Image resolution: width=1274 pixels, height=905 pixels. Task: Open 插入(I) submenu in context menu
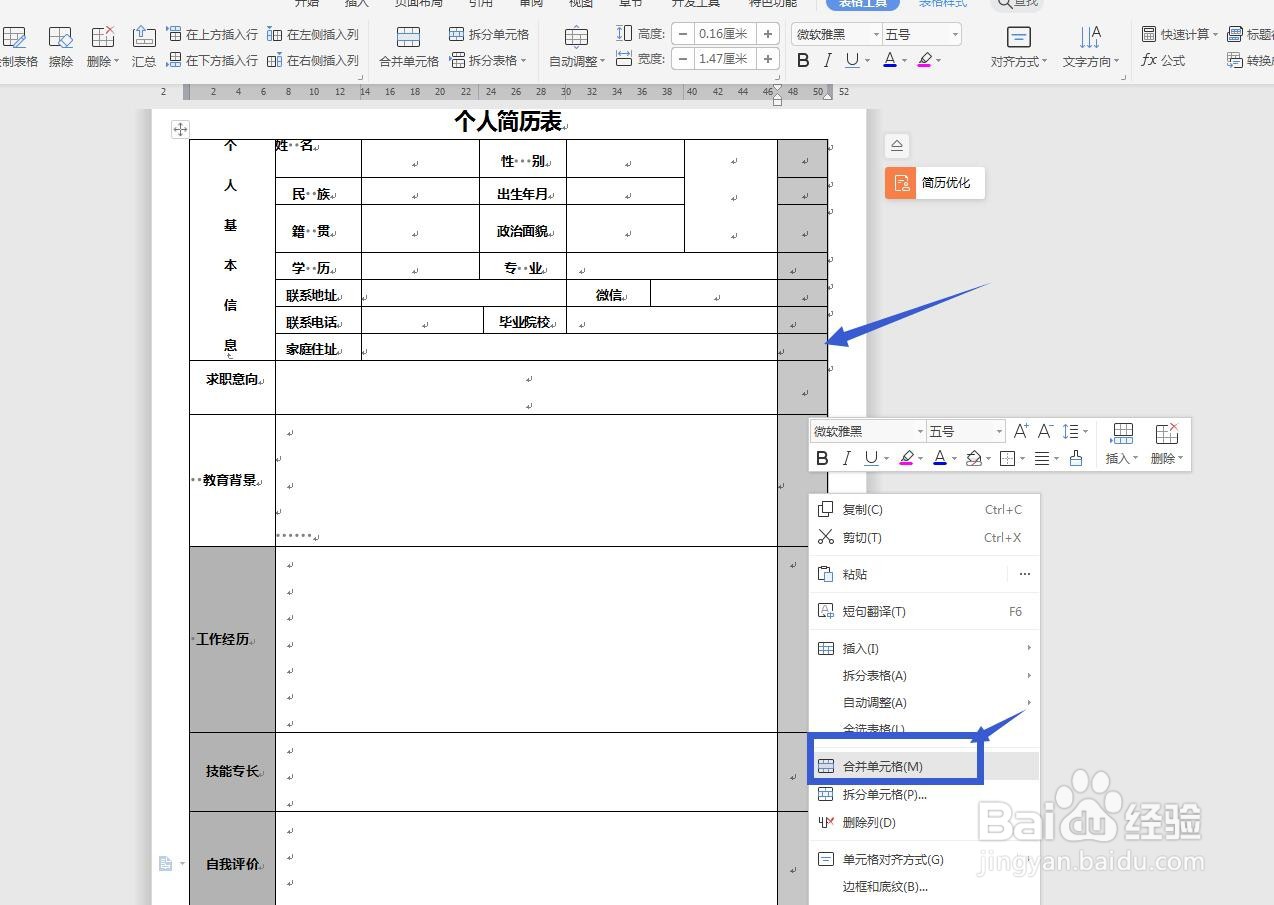pos(924,648)
